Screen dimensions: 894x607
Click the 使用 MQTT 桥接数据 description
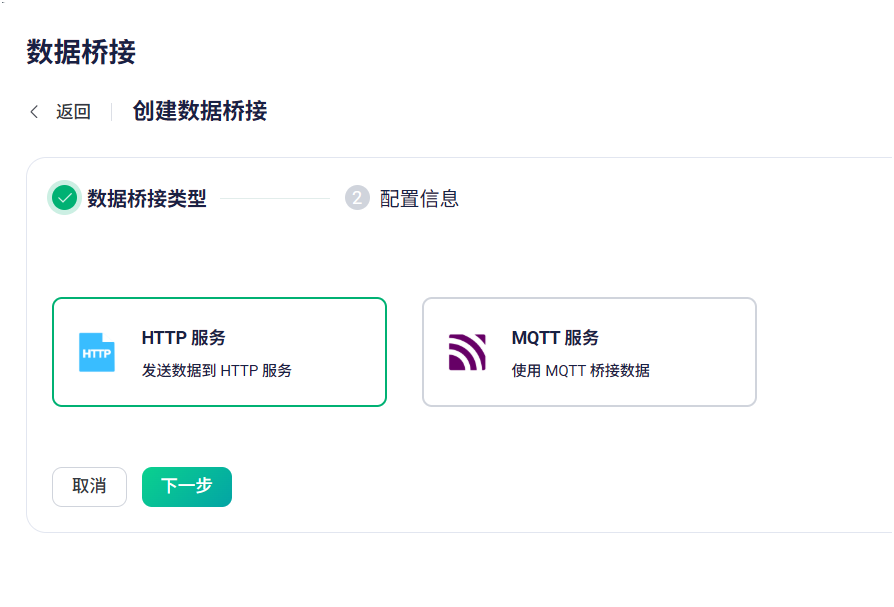click(x=581, y=370)
